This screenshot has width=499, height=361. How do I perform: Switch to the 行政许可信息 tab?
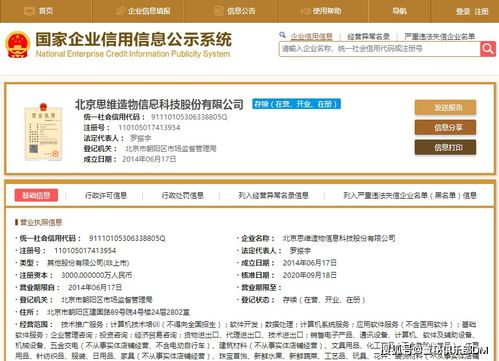tap(106, 195)
